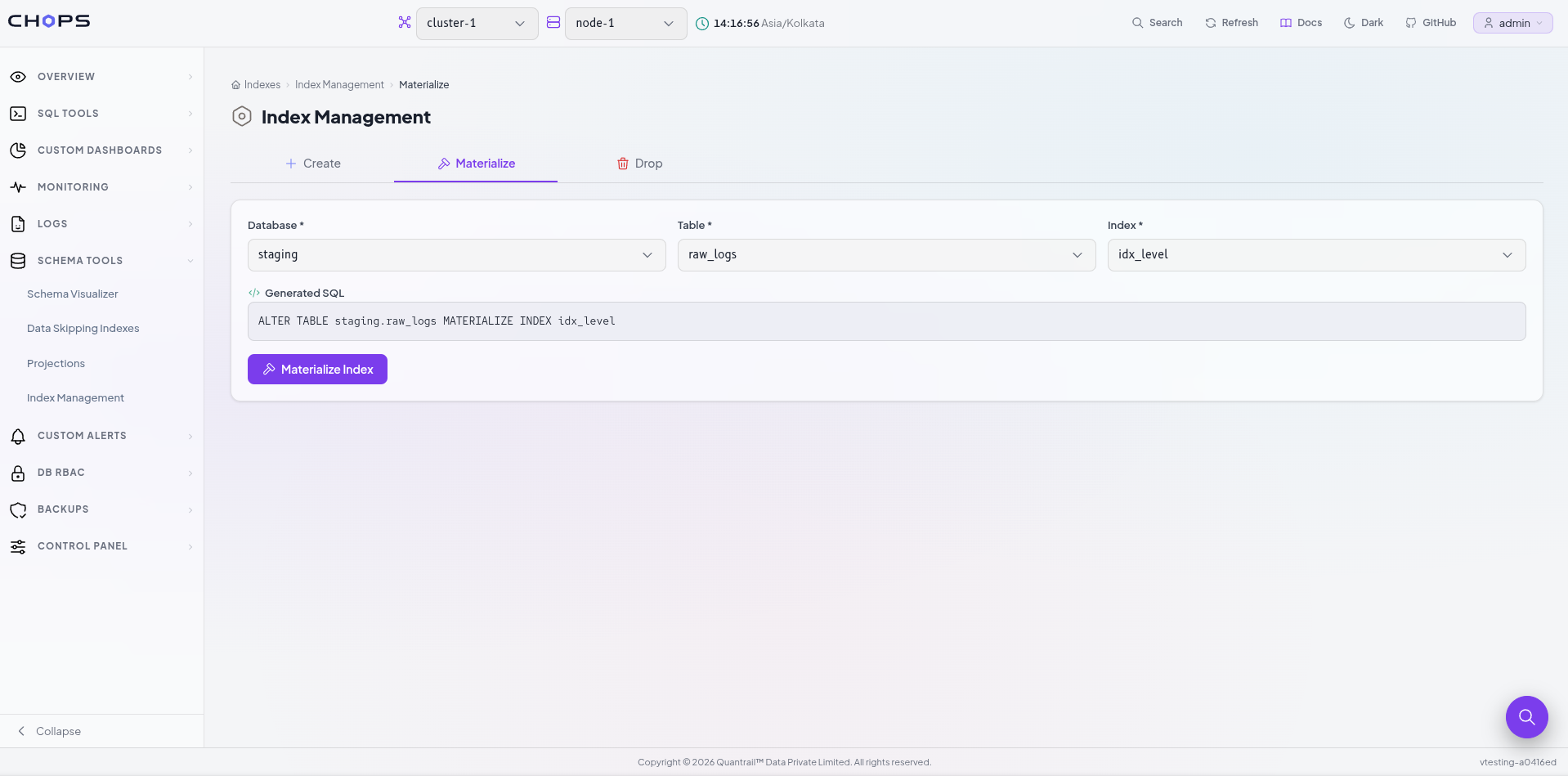Image resolution: width=1568 pixels, height=776 pixels.
Task: Click the DB RBAC menu label
Action: click(61, 473)
